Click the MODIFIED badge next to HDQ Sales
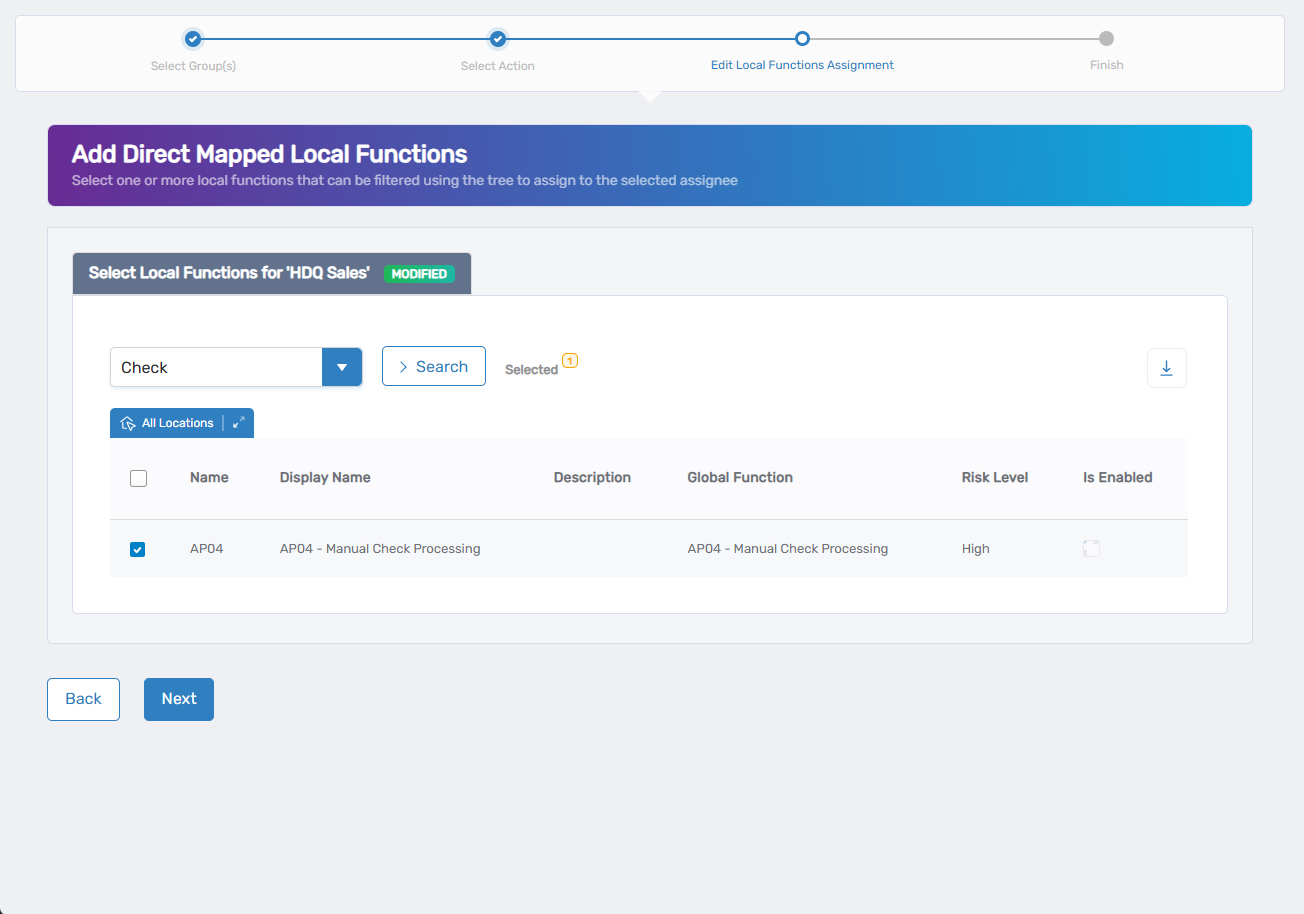The image size is (1304, 914). click(x=419, y=273)
